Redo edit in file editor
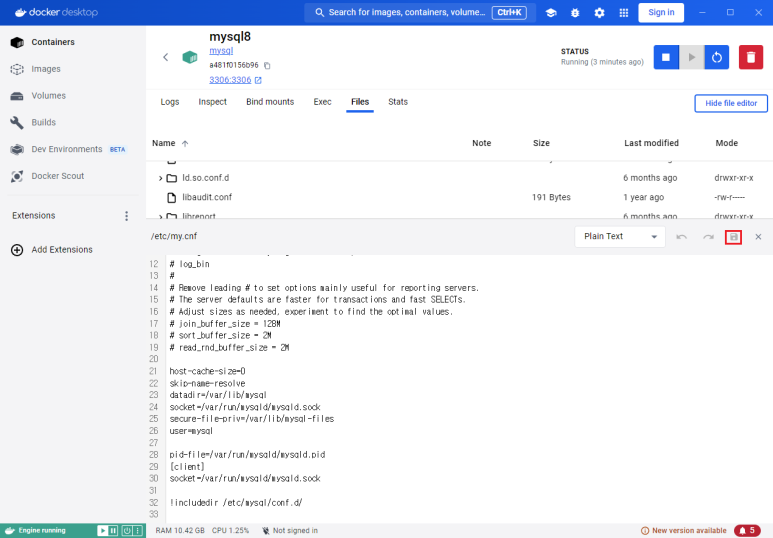The height and width of the screenshot is (538, 773). pos(708,237)
